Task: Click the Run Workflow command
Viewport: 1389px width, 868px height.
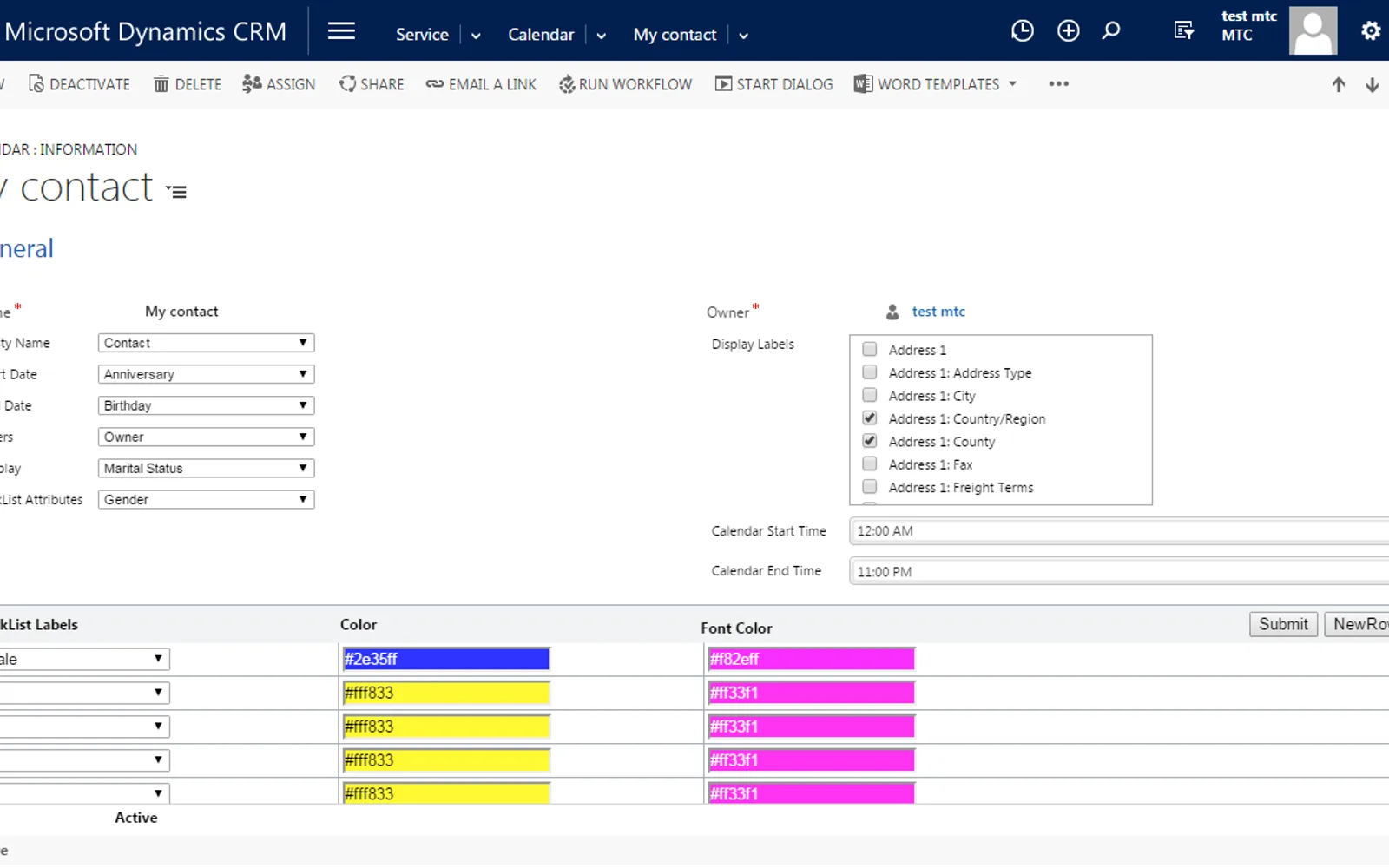Action: [x=625, y=84]
